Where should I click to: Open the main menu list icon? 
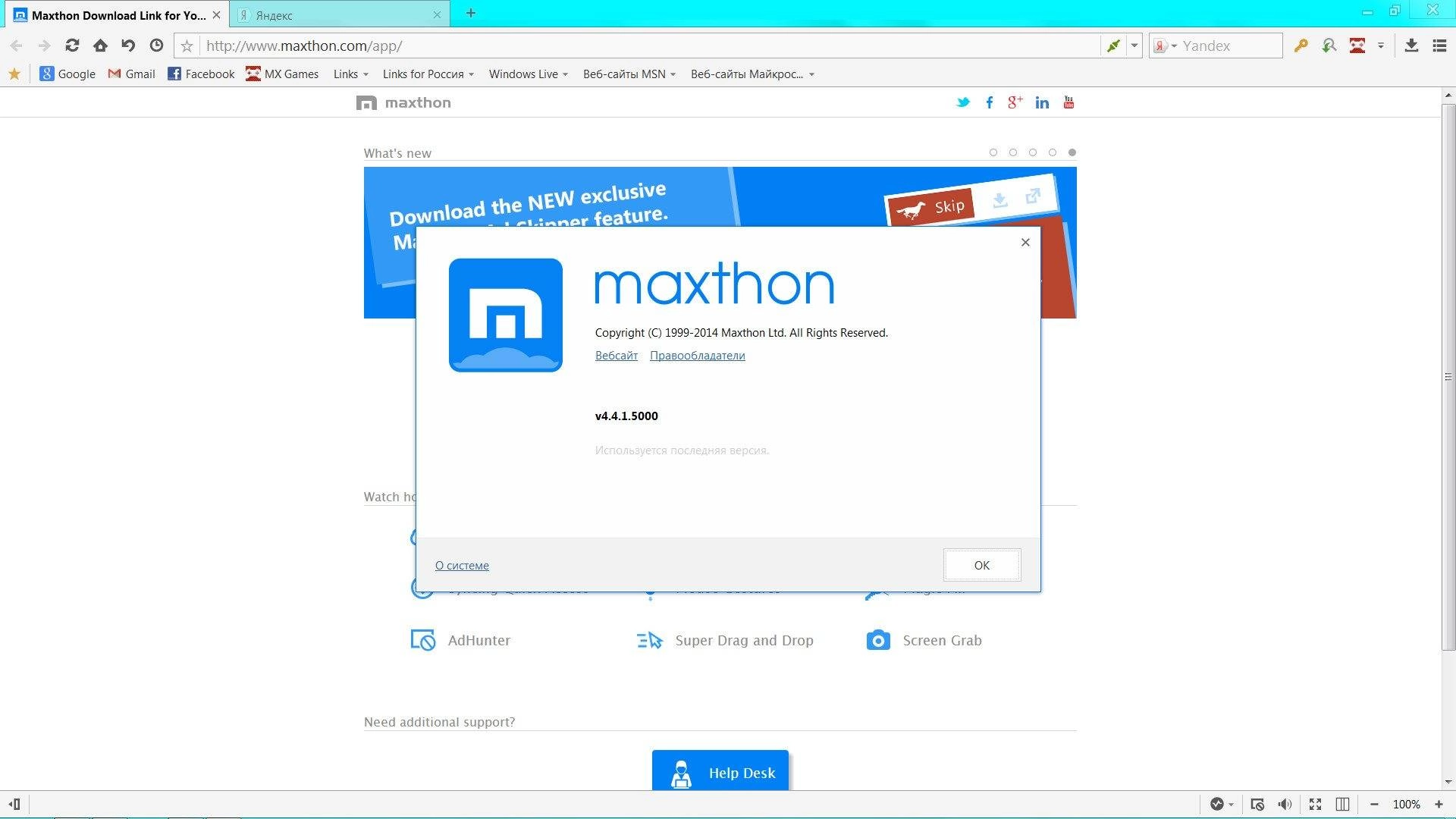(1439, 45)
